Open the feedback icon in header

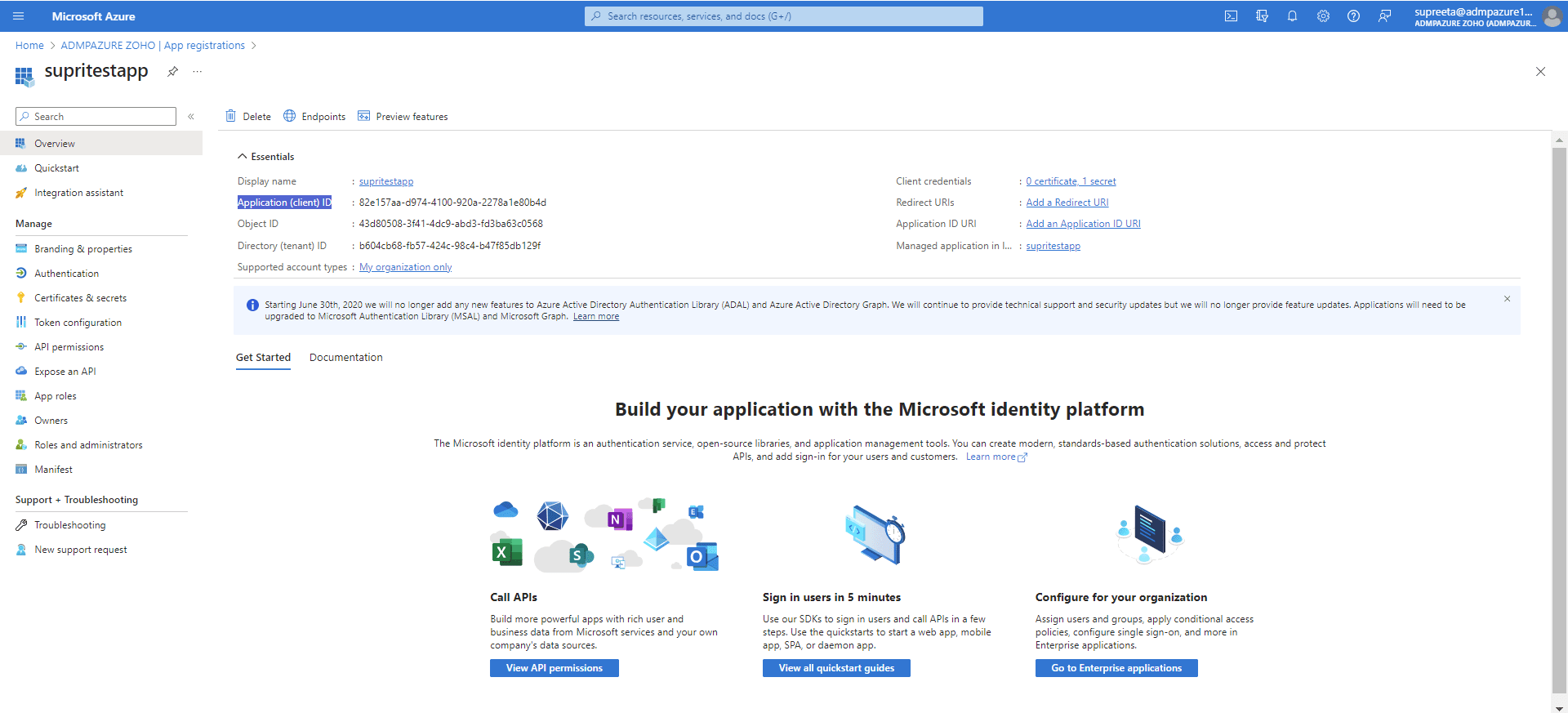pos(1384,16)
